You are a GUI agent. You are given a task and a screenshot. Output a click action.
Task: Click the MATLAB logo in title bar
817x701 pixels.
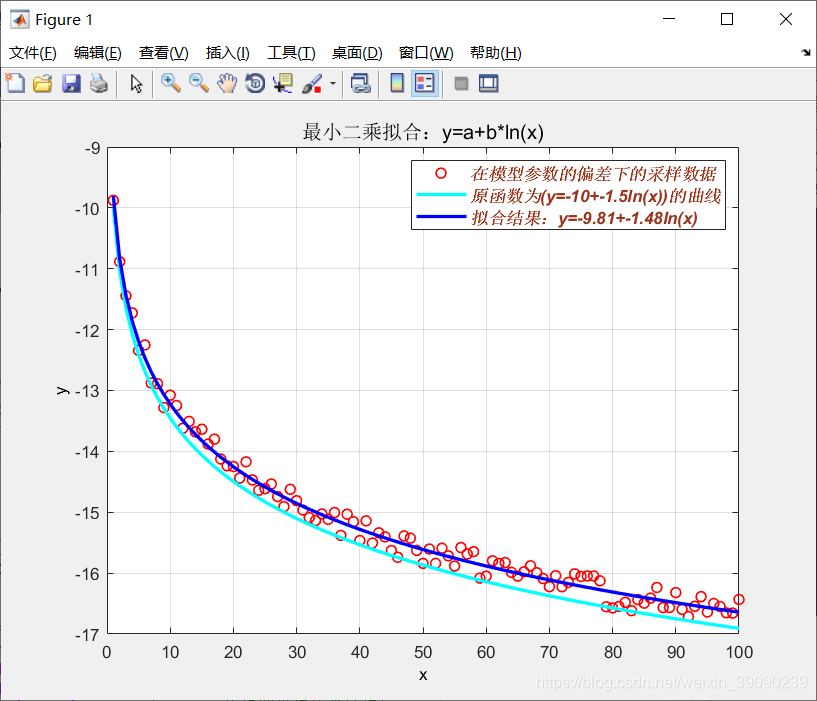pyautogui.click(x=20, y=19)
